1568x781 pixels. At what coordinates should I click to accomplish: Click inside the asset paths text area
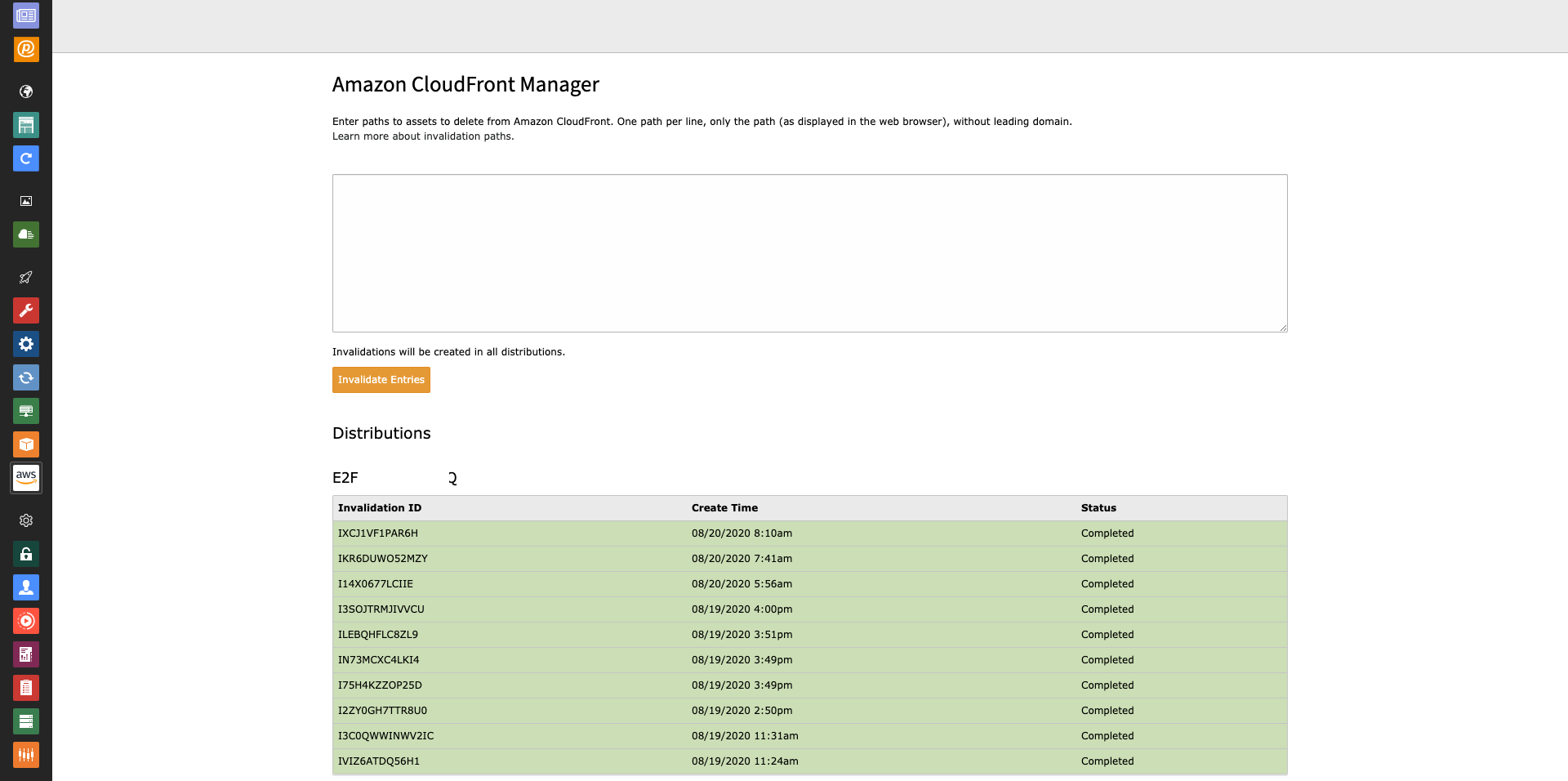coord(808,253)
